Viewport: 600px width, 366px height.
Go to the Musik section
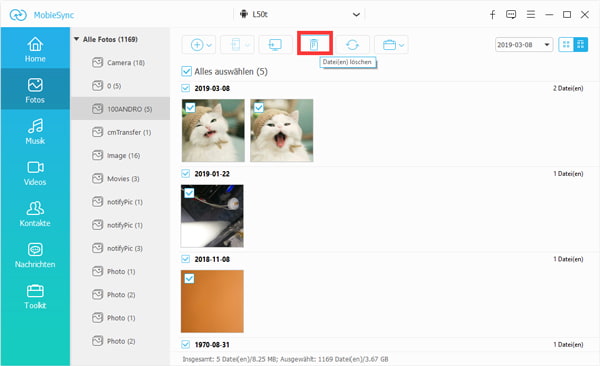point(35,131)
